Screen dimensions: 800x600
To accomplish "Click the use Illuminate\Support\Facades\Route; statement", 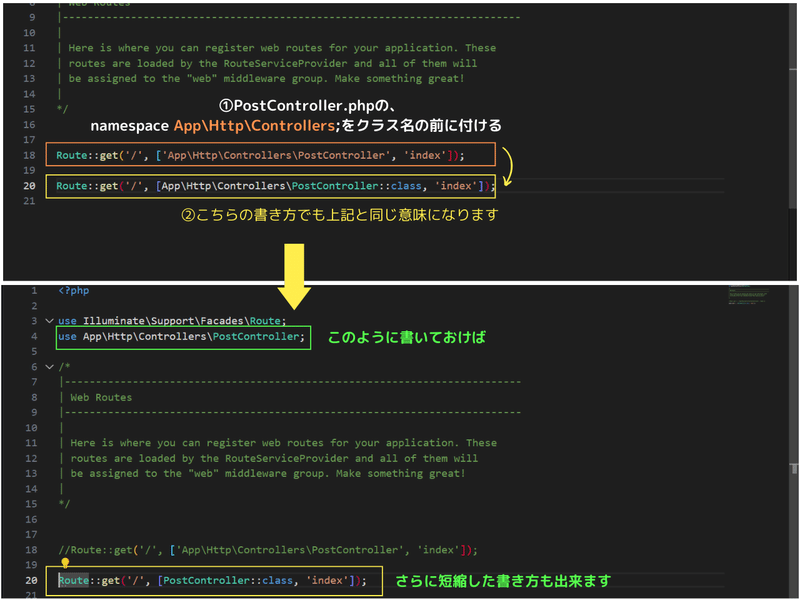I will (172, 321).
